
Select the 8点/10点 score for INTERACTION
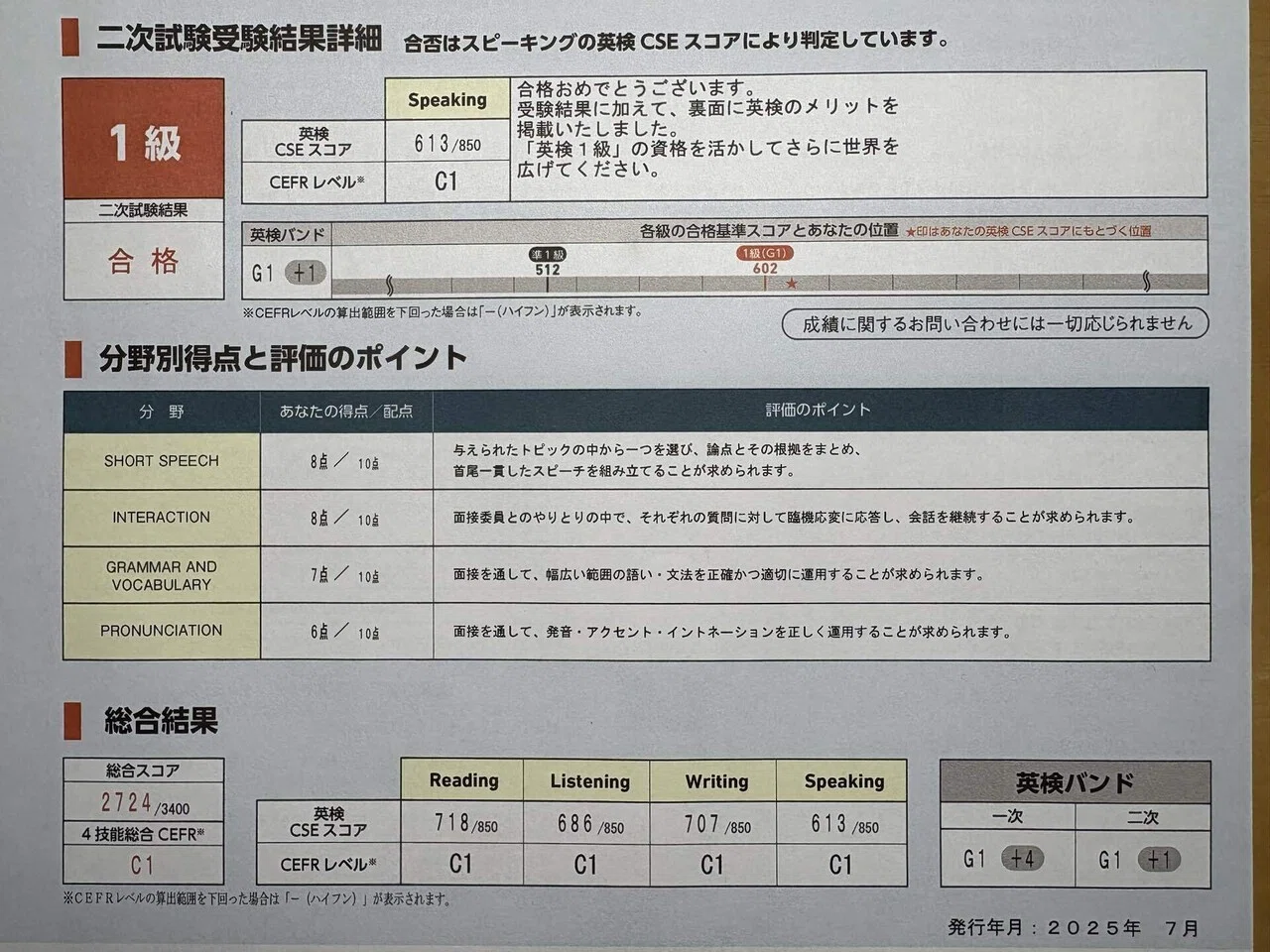click(344, 519)
